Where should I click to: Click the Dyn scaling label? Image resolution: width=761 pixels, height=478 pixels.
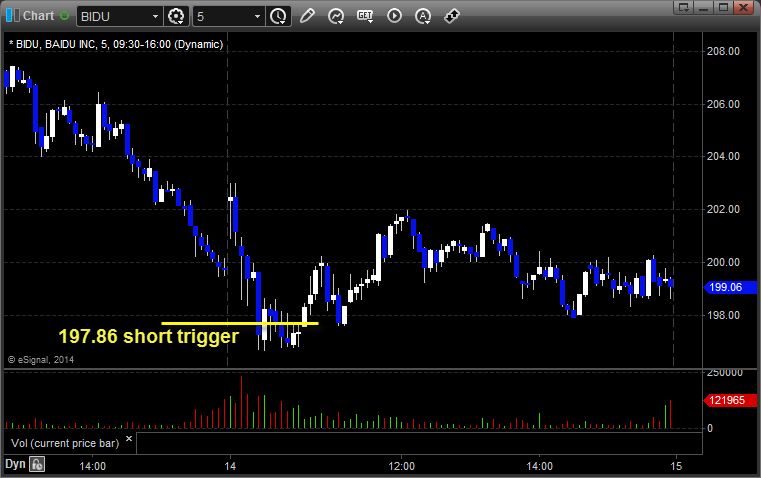(15, 464)
